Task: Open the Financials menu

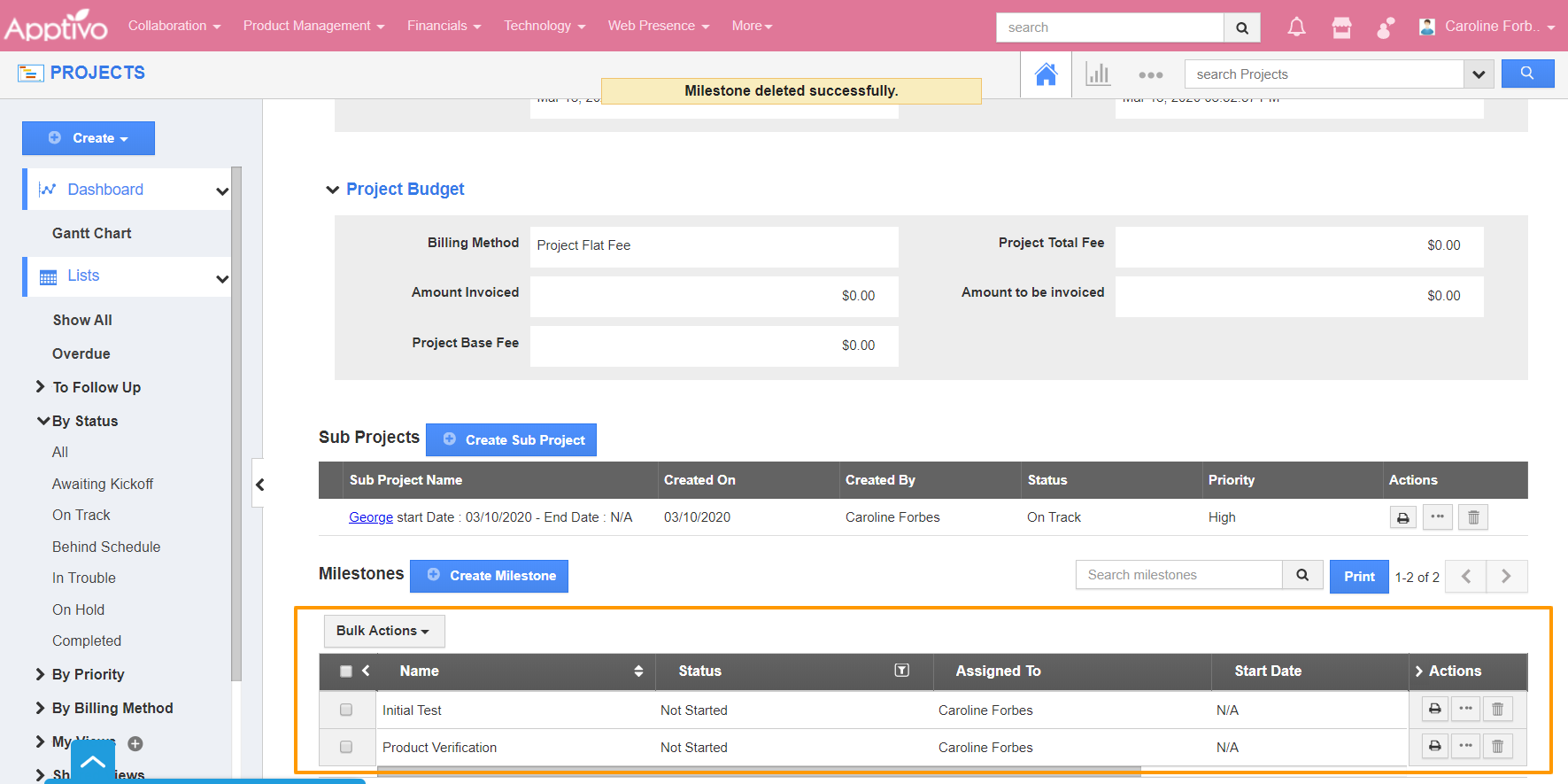Action: (444, 26)
